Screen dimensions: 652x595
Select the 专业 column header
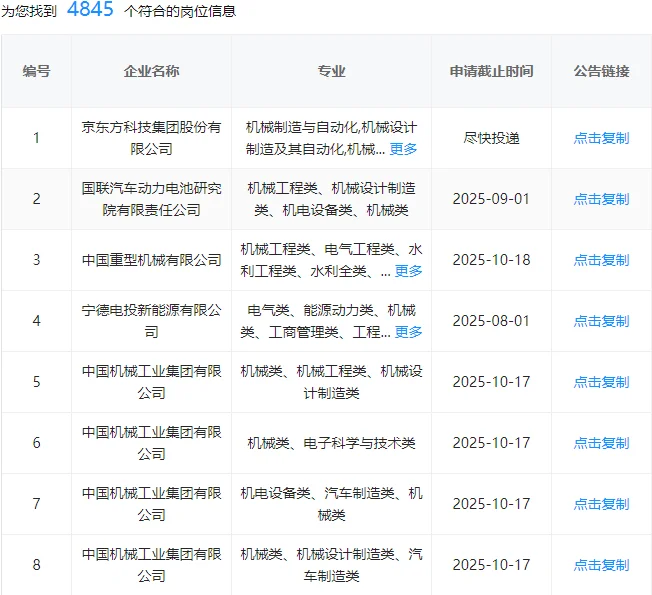(331, 71)
